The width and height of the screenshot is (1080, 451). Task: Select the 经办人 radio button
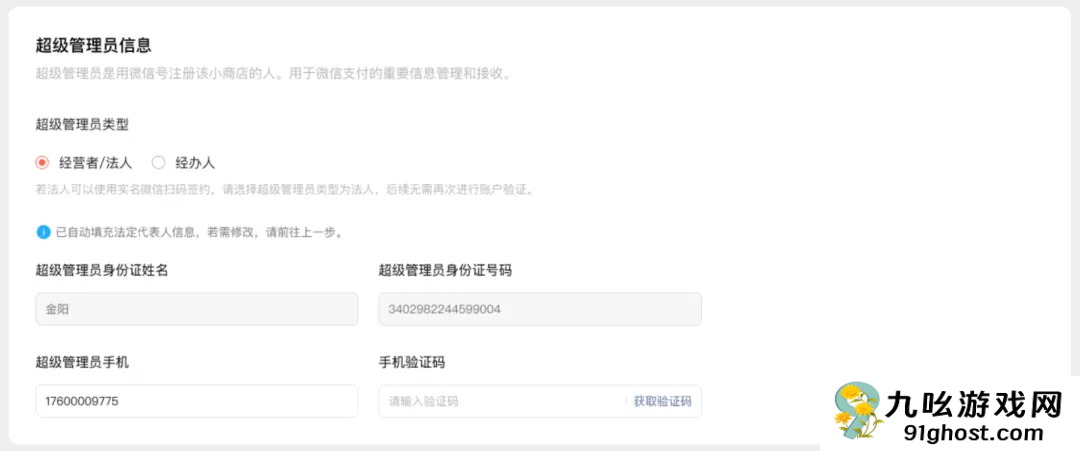(x=158, y=162)
